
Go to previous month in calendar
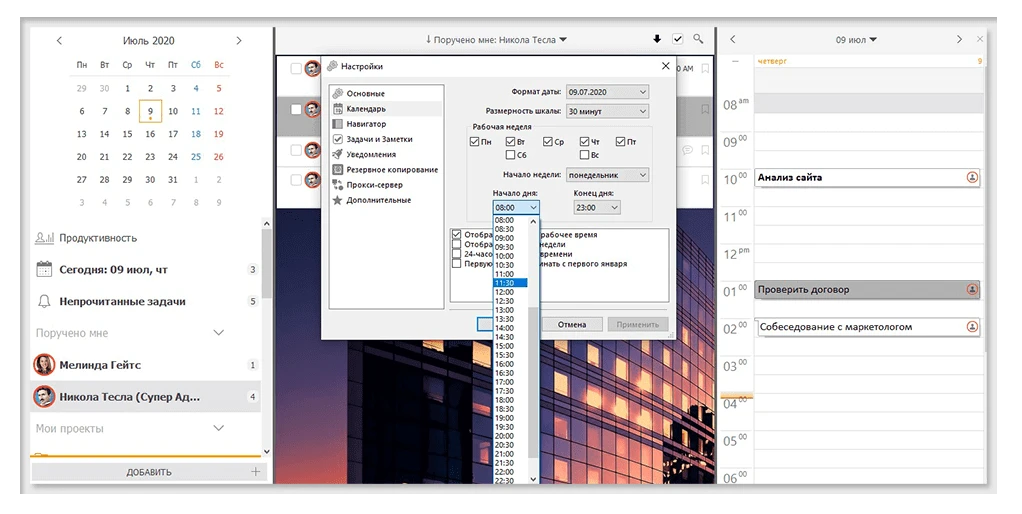pos(59,41)
